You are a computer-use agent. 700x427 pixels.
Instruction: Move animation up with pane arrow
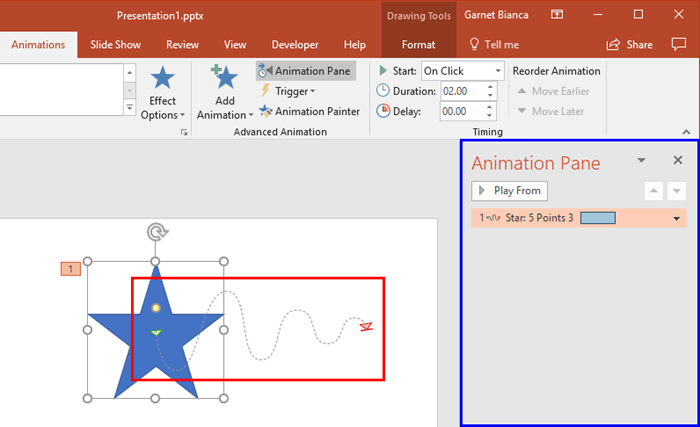tap(654, 191)
